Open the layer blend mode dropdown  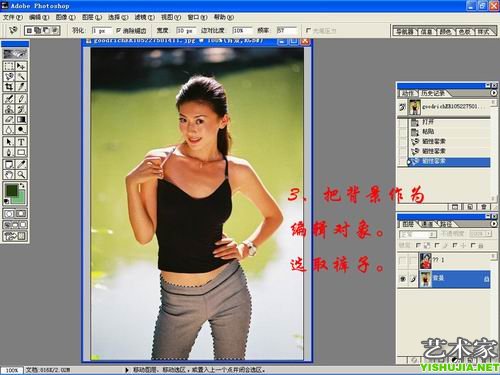coord(418,234)
